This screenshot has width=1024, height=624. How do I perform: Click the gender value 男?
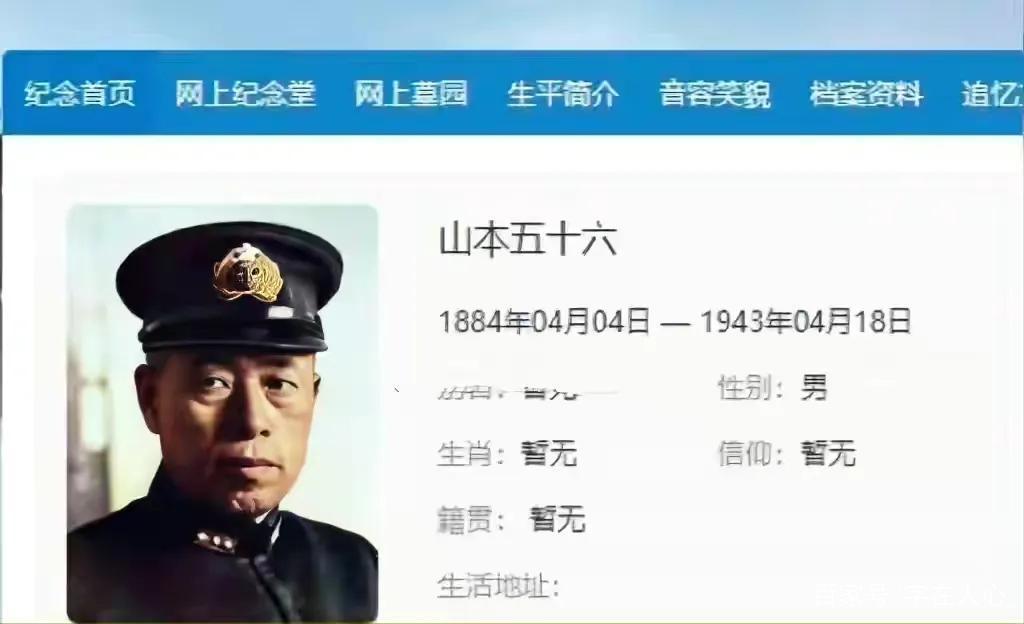pyautogui.click(x=814, y=388)
